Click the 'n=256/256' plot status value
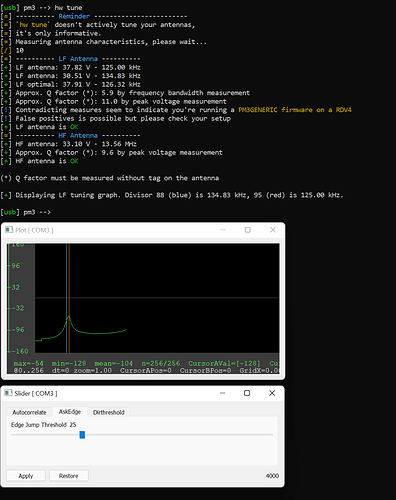Image resolution: width=396 pixels, height=500 pixels. (161, 363)
